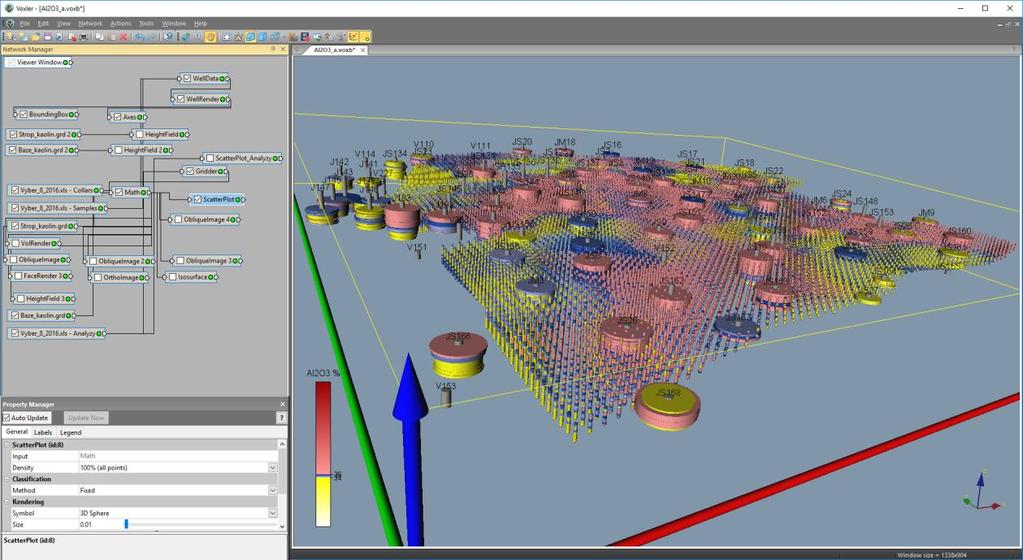Click the Print toolbar icon
Image resolution: width=1023 pixels, height=560 pixels.
[84, 37]
